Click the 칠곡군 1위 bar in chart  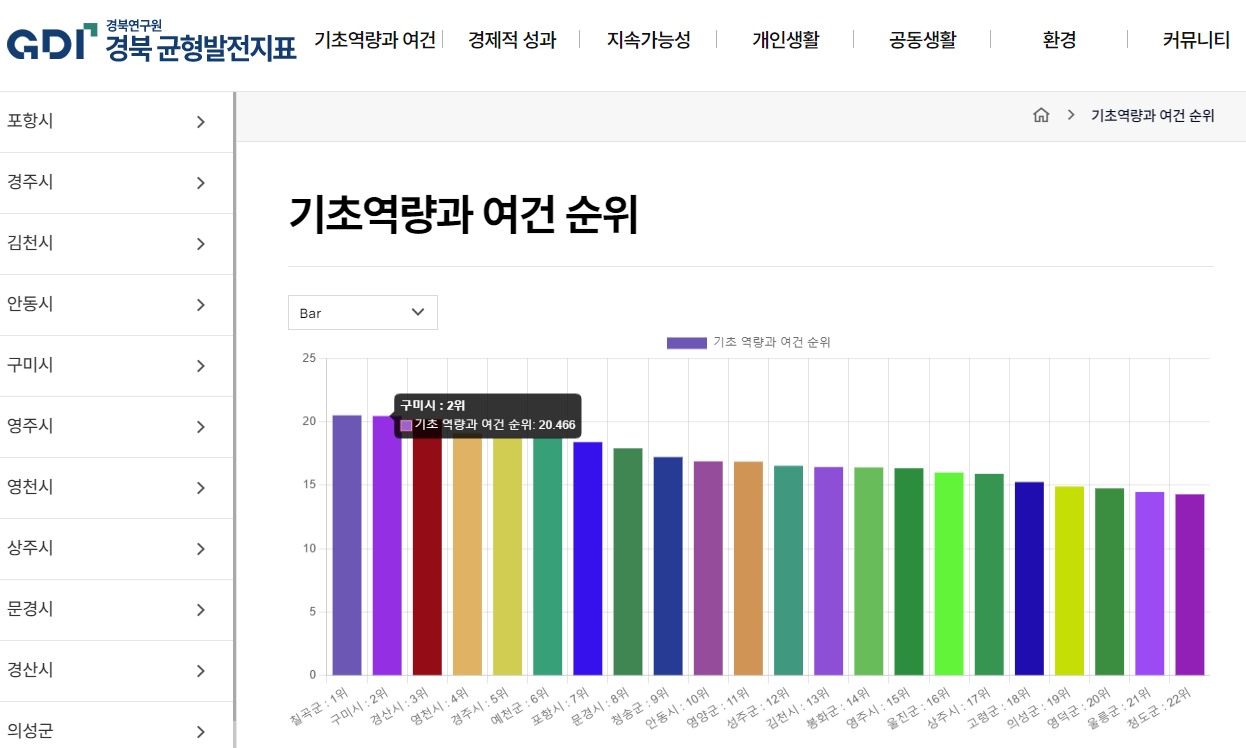(347, 545)
